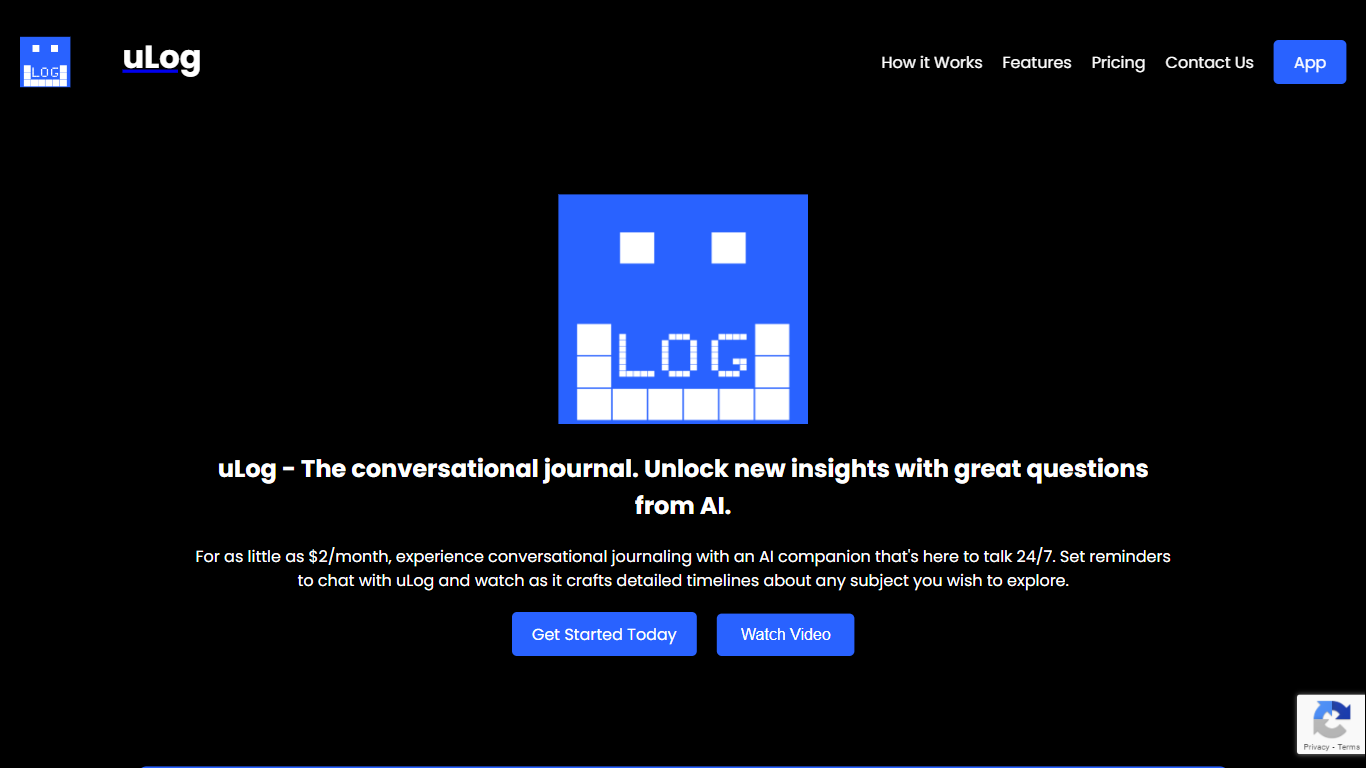Launch the app via the blue App button
1366x768 pixels.
[x=1310, y=62]
